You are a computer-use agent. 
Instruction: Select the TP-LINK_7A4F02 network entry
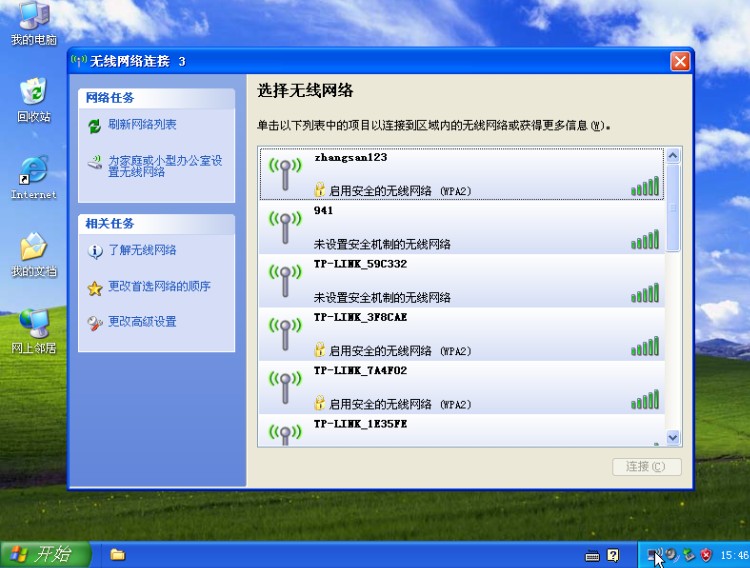(x=460, y=388)
